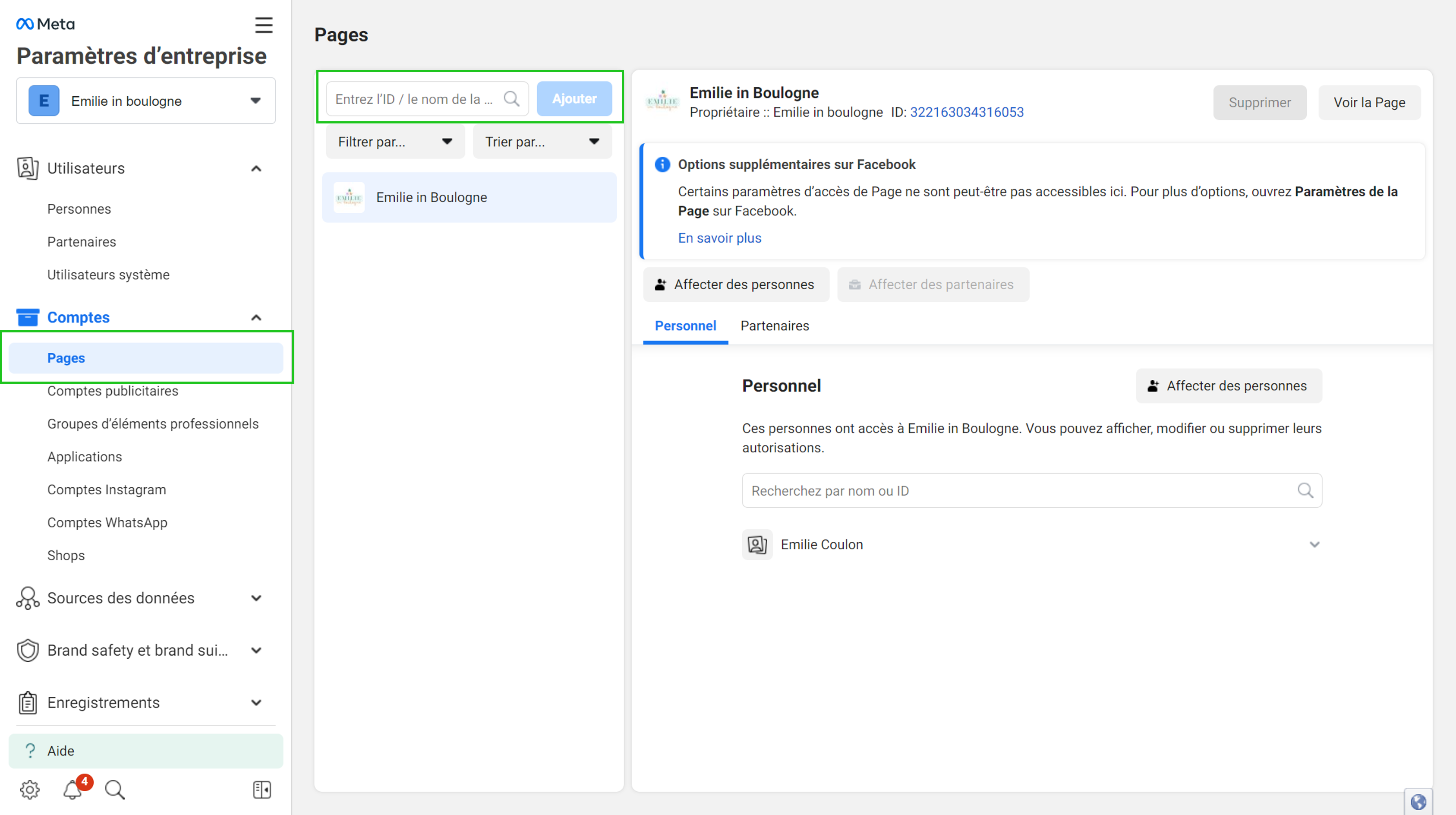This screenshot has height=815, width=1456.
Task: Expand Emilie Coulon's permissions chevron
Action: click(x=1314, y=545)
